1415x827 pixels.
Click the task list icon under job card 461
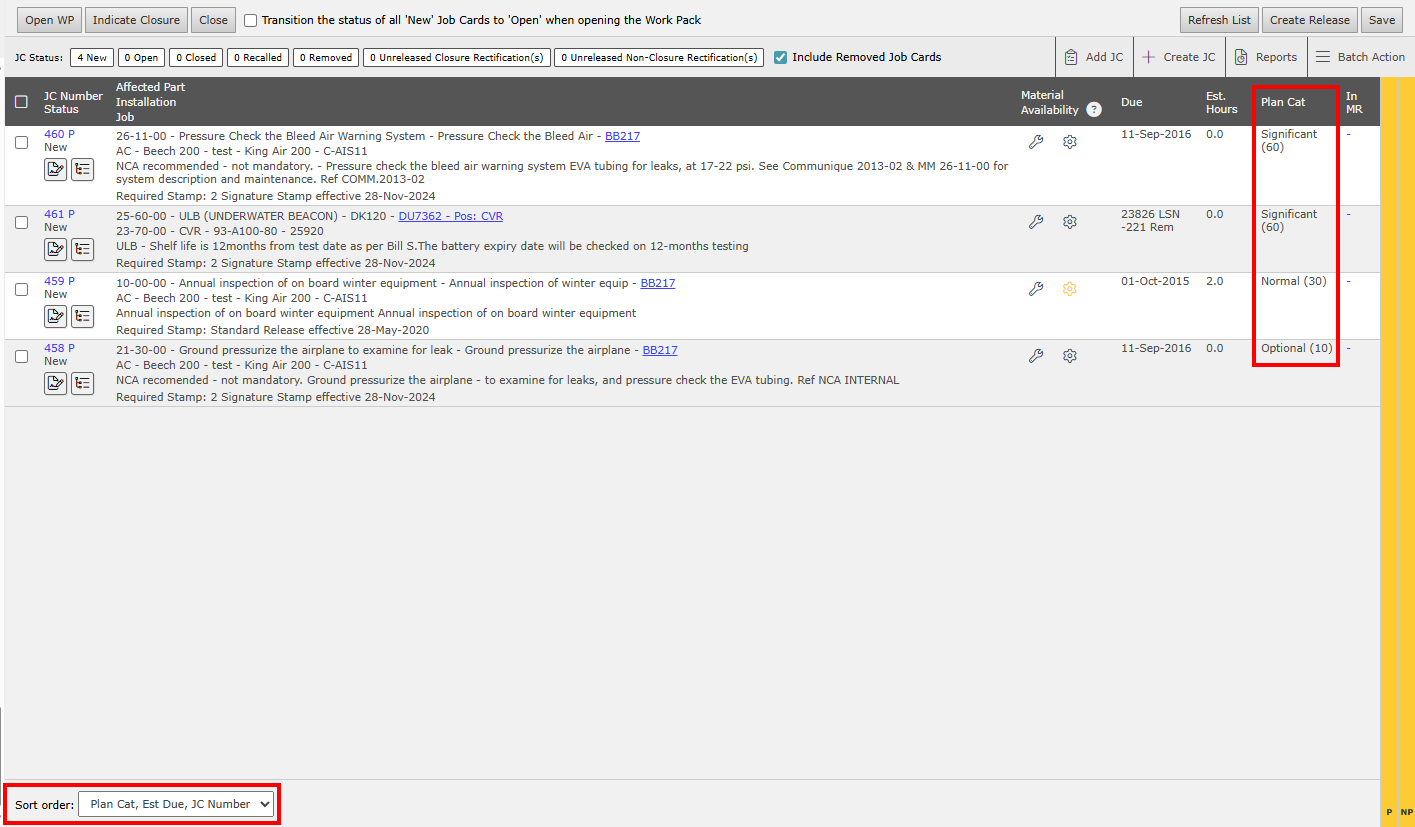coord(82,249)
